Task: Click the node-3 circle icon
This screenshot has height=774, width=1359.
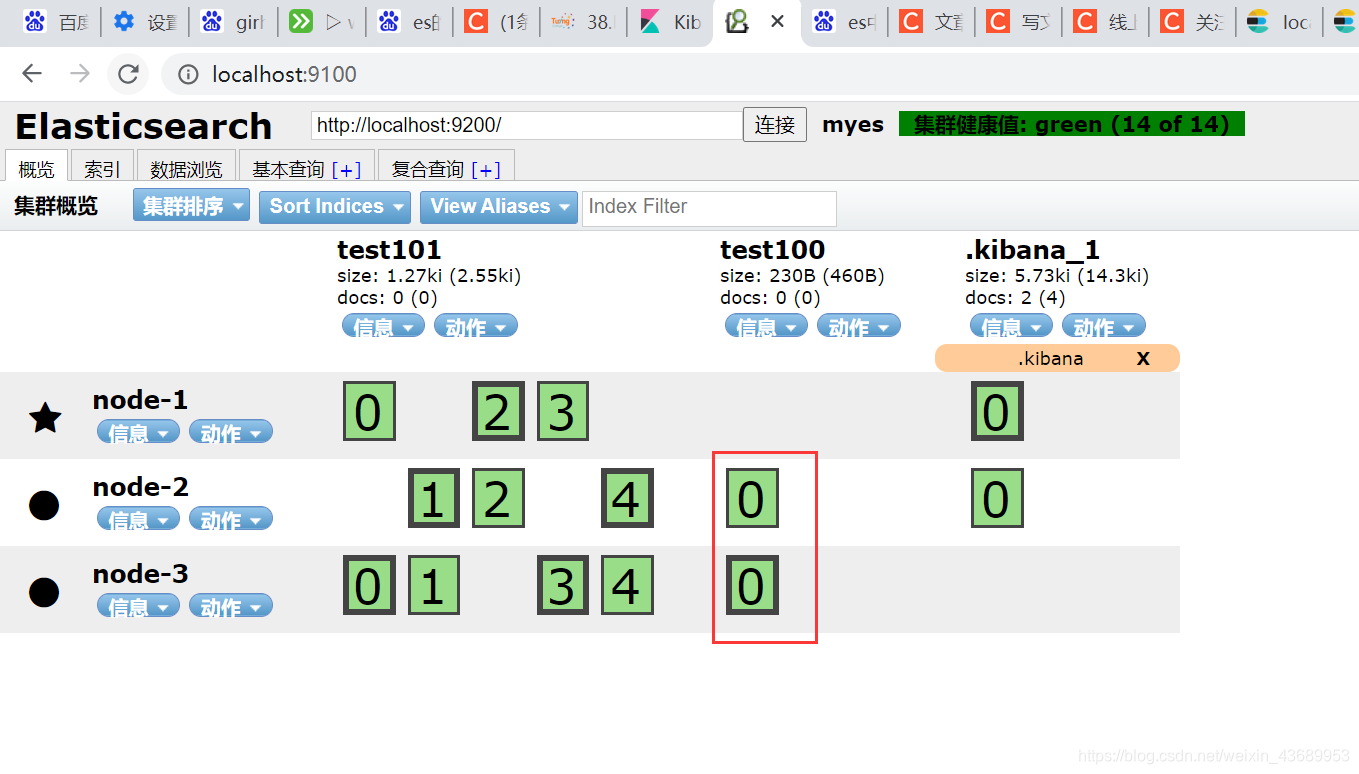Action: (x=44, y=592)
